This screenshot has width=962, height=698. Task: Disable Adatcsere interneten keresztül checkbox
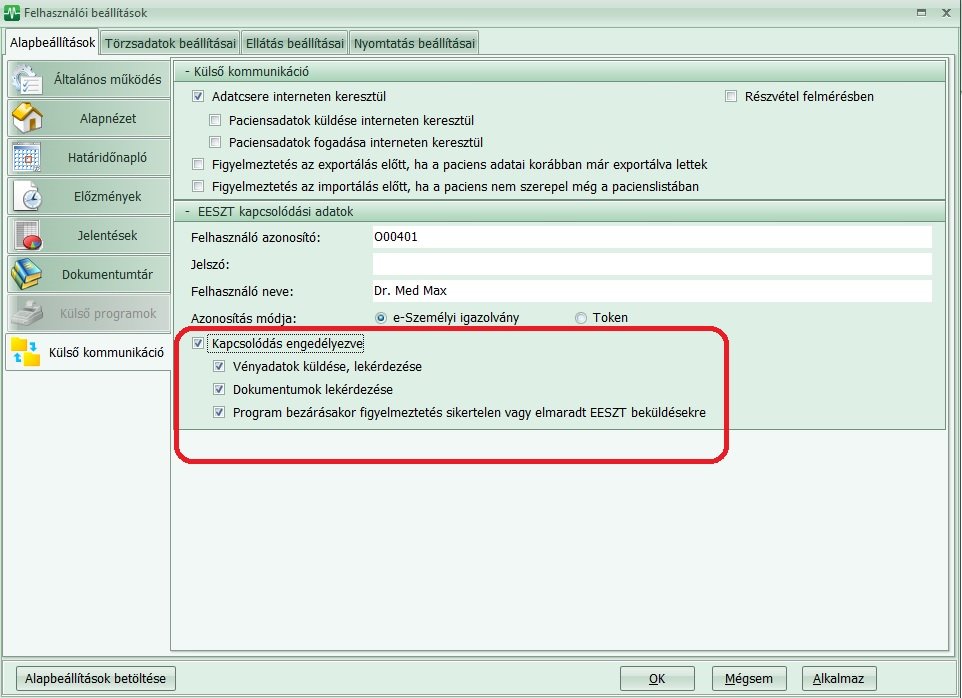(x=197, y=97)
